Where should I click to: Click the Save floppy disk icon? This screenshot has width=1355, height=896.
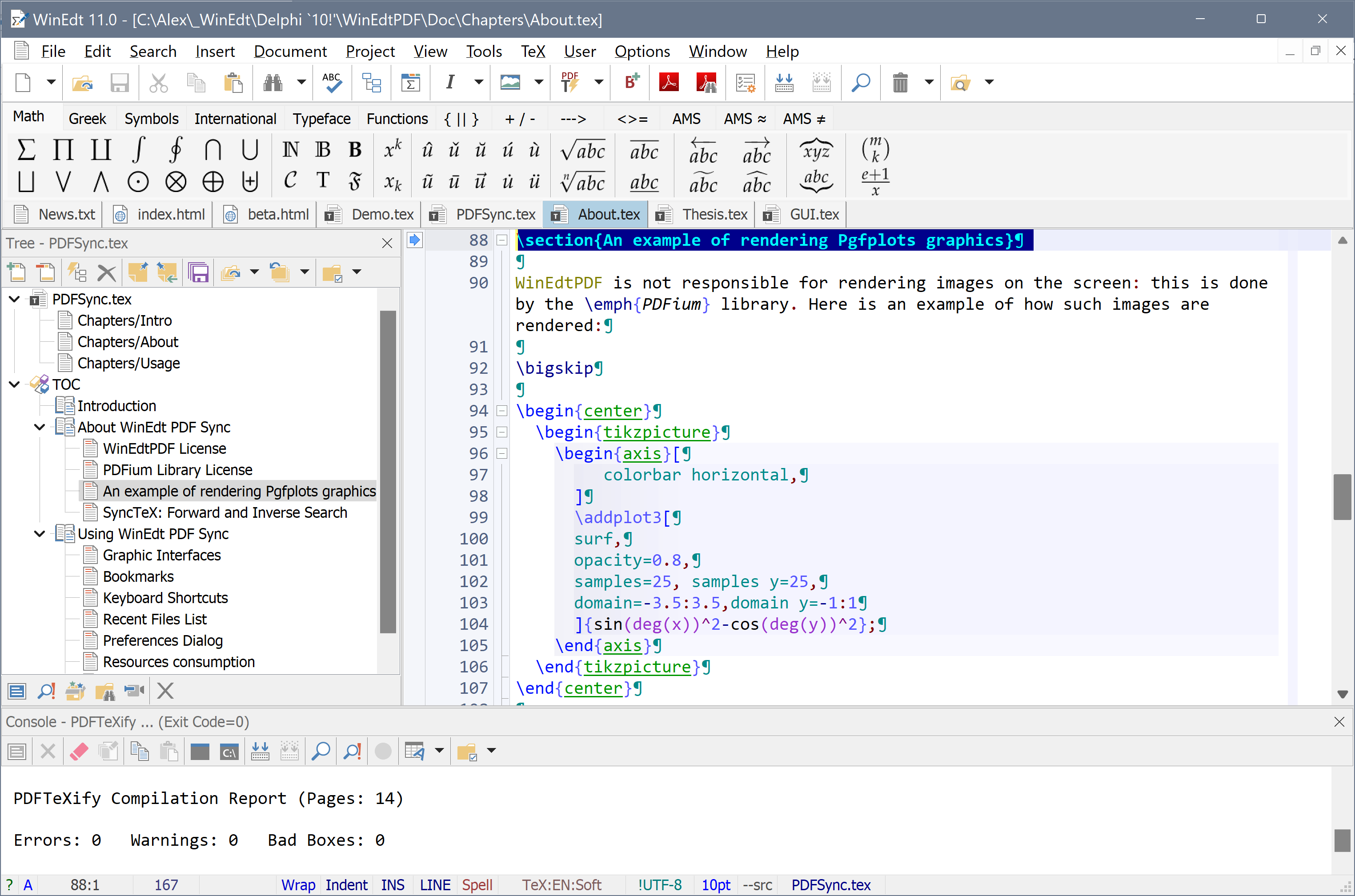coord(120,83)
